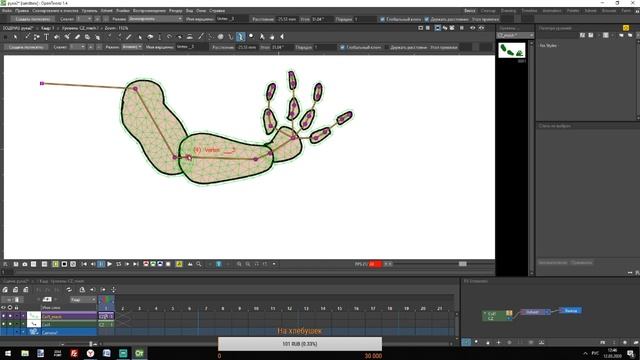
Task: Open Yandex Browser from the taskbar
Action: tap(90, 353)
